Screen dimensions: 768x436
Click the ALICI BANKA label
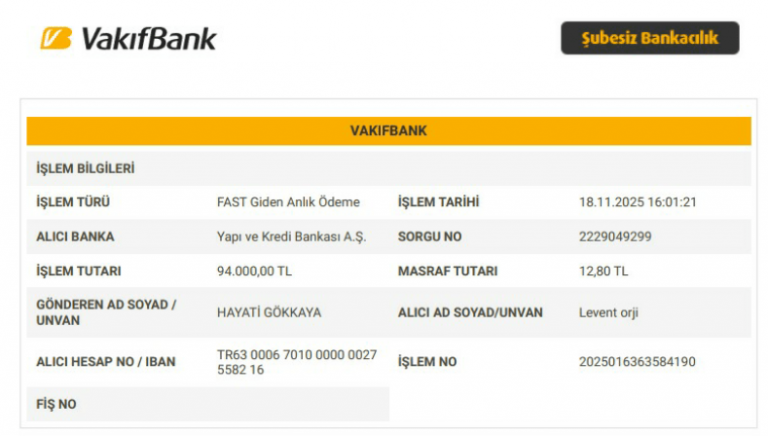[75, 237]
